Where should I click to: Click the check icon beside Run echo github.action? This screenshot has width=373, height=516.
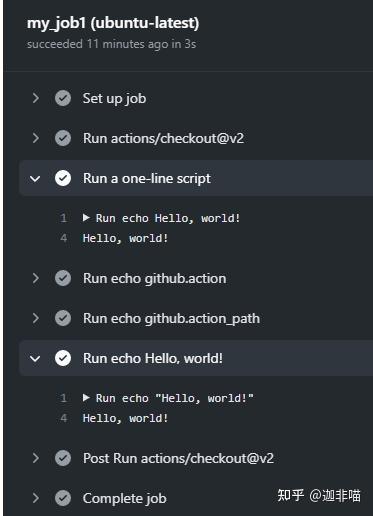coord(63,278)
